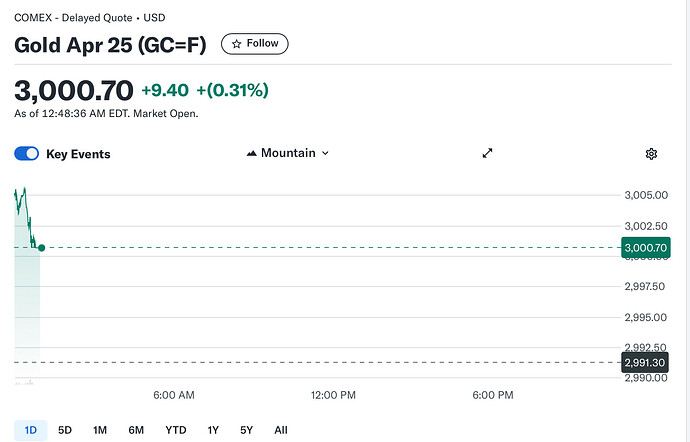Viewport: 690px width, 442px height.
Task: Open the Mountain chart type dropdown
Action: click(288, 153)
